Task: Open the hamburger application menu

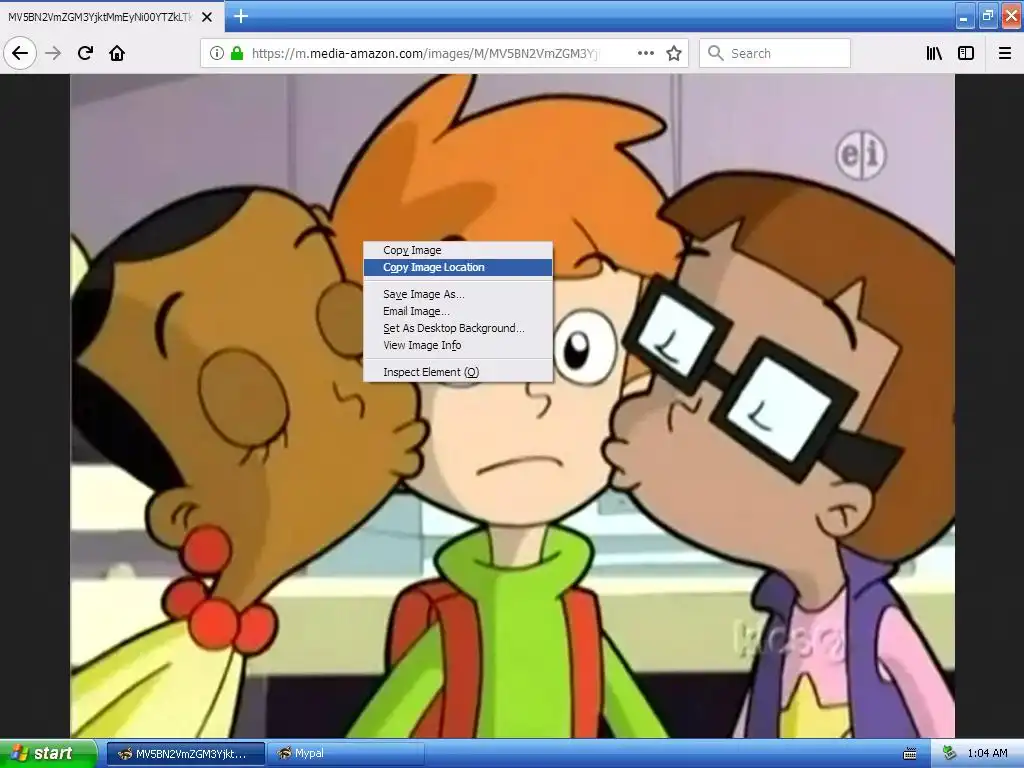Action: [1005, 53]
